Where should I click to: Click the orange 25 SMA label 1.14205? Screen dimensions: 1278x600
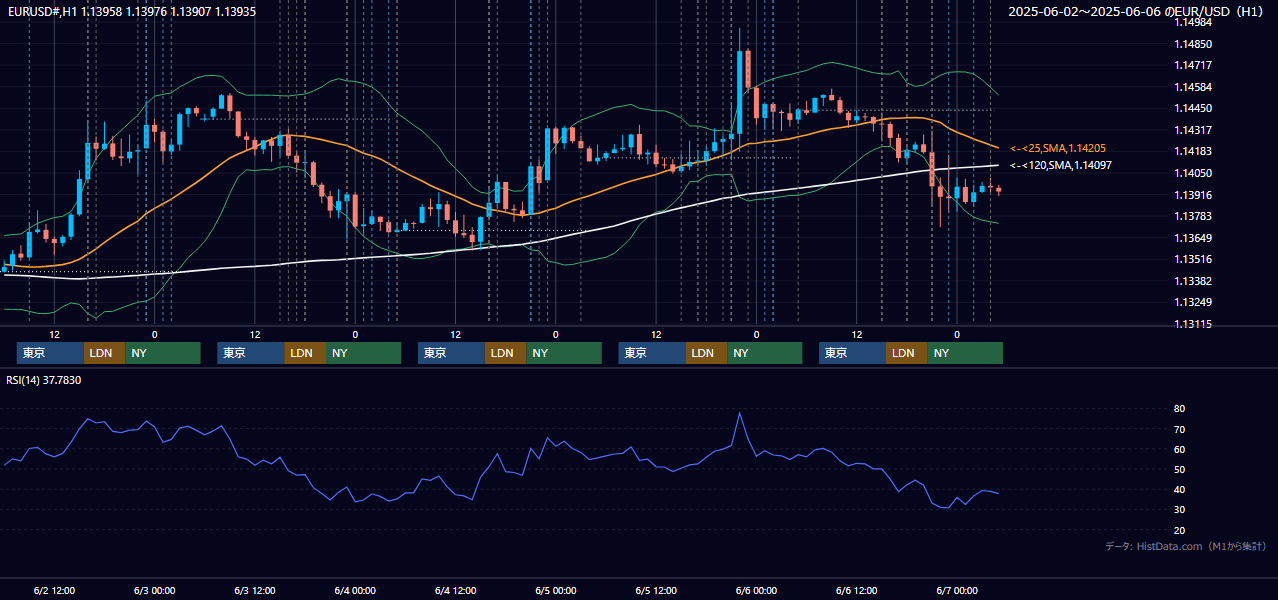[1058, 148]
